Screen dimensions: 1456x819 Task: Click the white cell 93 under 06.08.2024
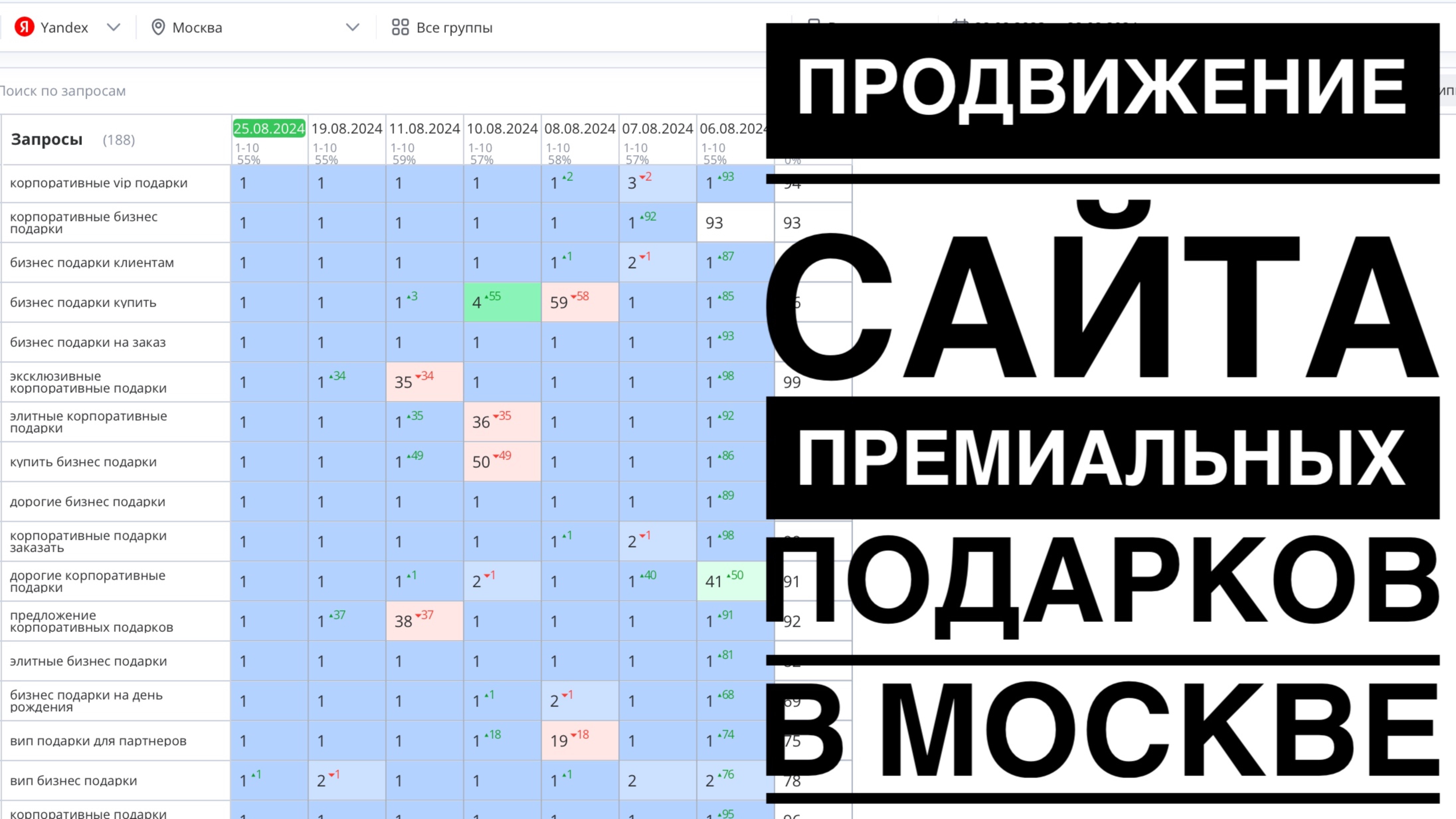pyautogui.click(x=735, y=223)
